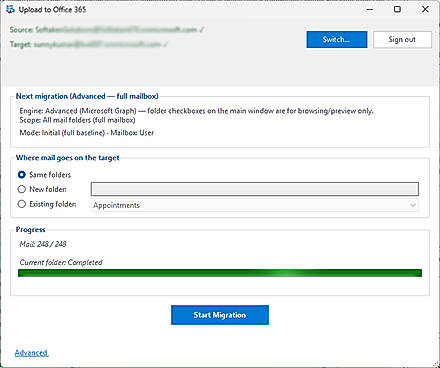Click the Switch... button
This screenshot has width=440, height=368.
[337, 40]
